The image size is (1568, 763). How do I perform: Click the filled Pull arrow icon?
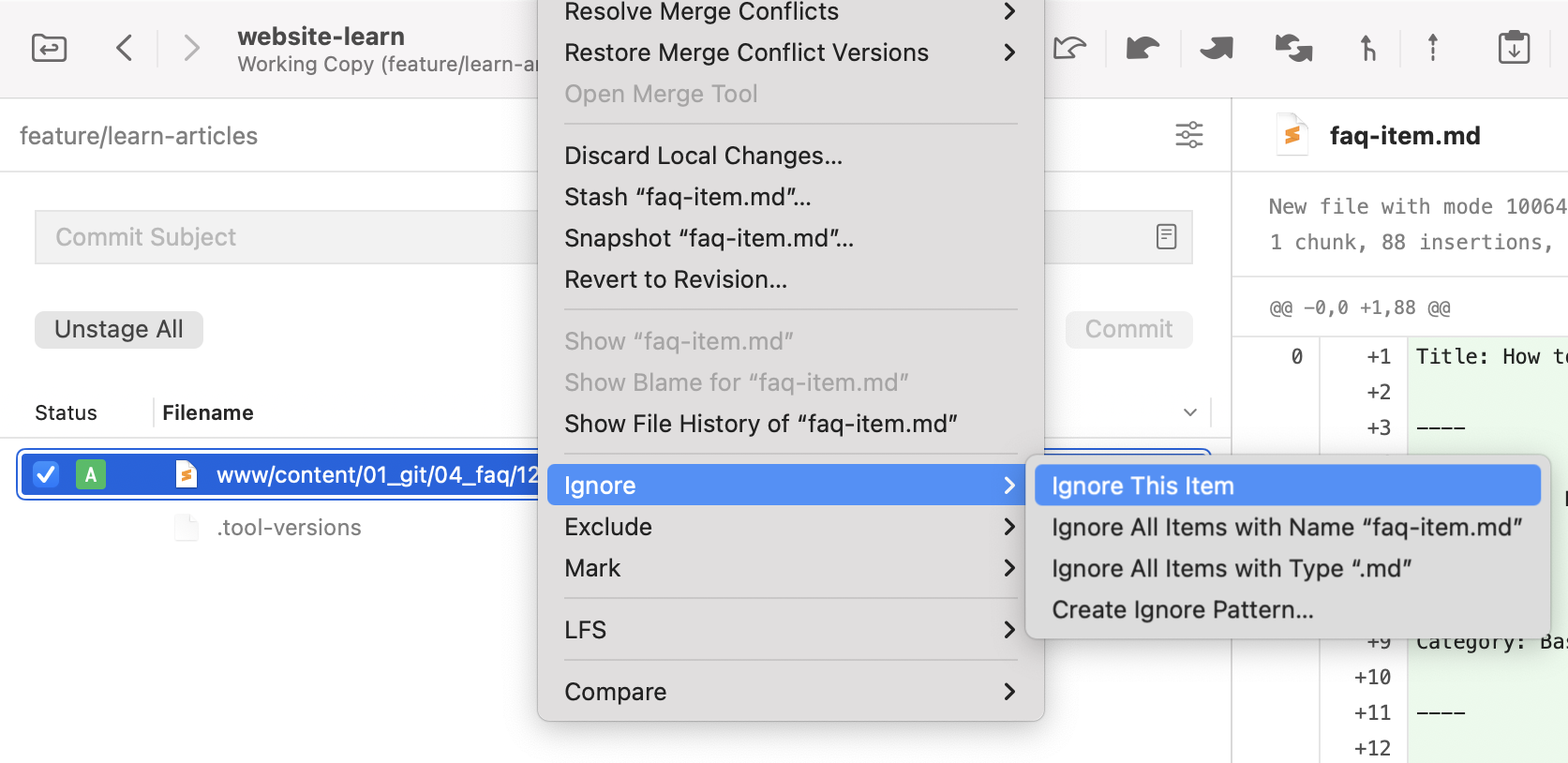[x=1142, y=47]
